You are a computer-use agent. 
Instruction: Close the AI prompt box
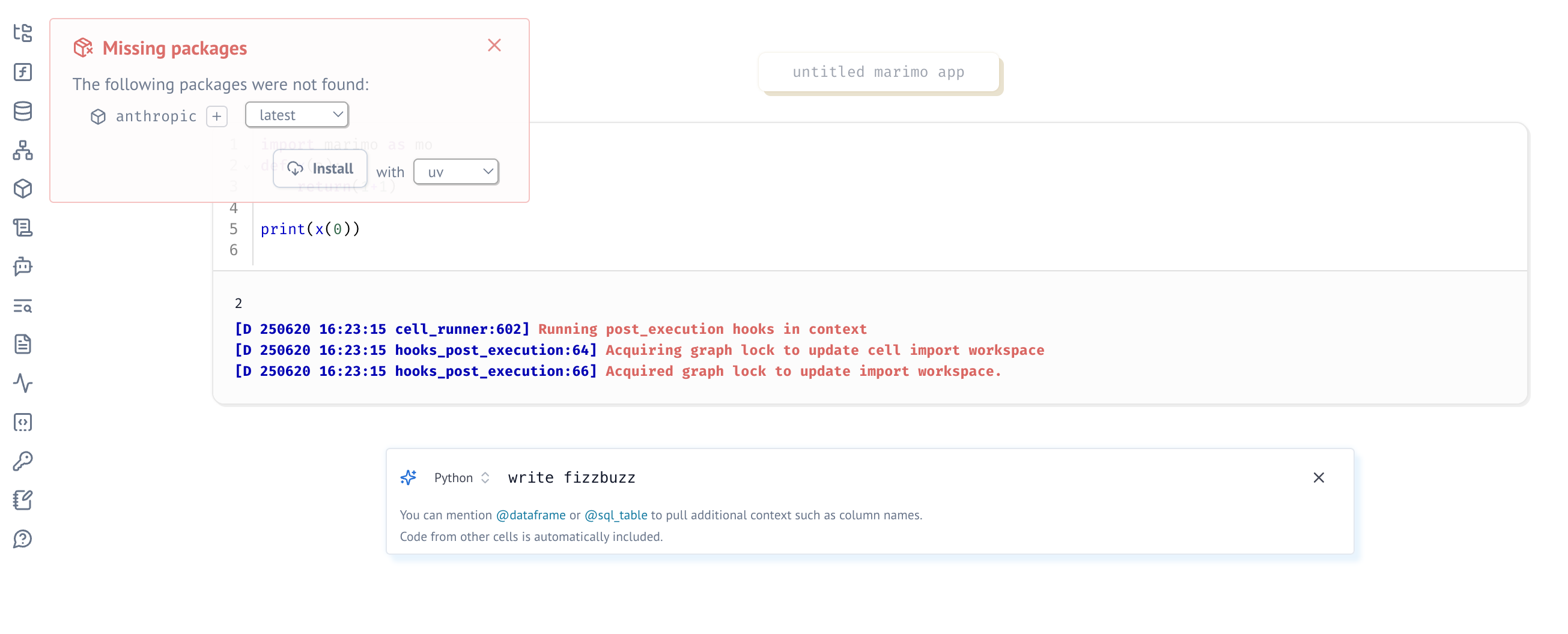(1319, 478)
